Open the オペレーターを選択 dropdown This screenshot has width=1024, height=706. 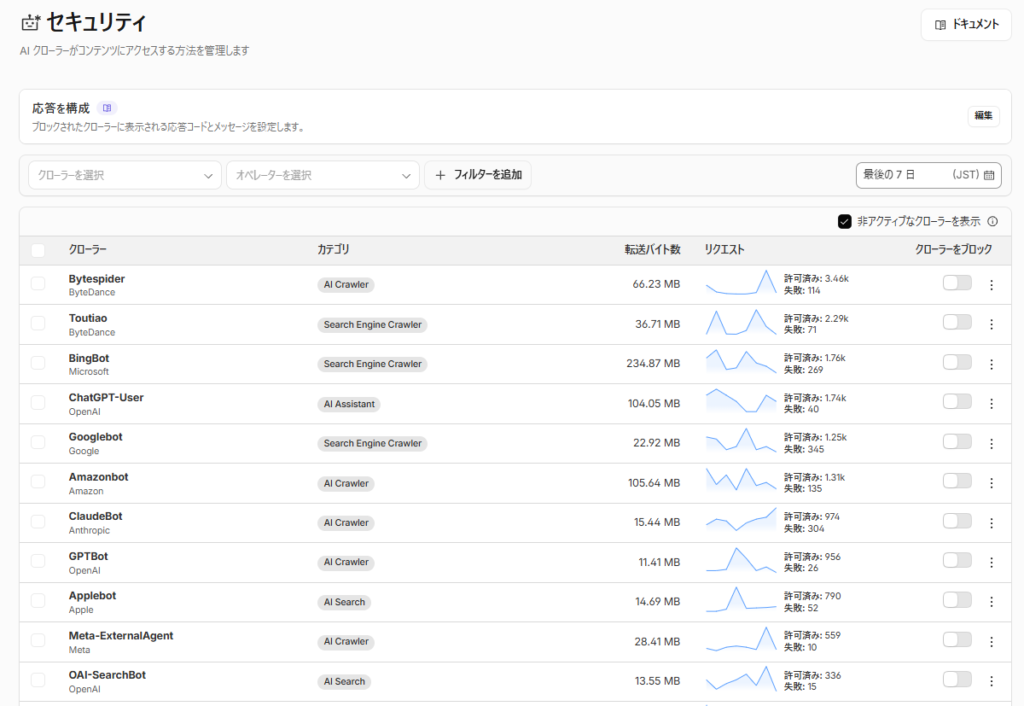click(x=323, y=175)
